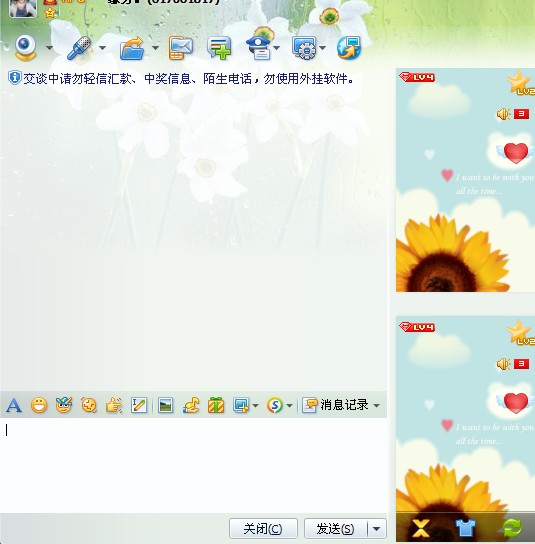This screenshot has width=535, height=544.
Task: Take a screenshot with screen capture icon
Action: coord(241,405)
